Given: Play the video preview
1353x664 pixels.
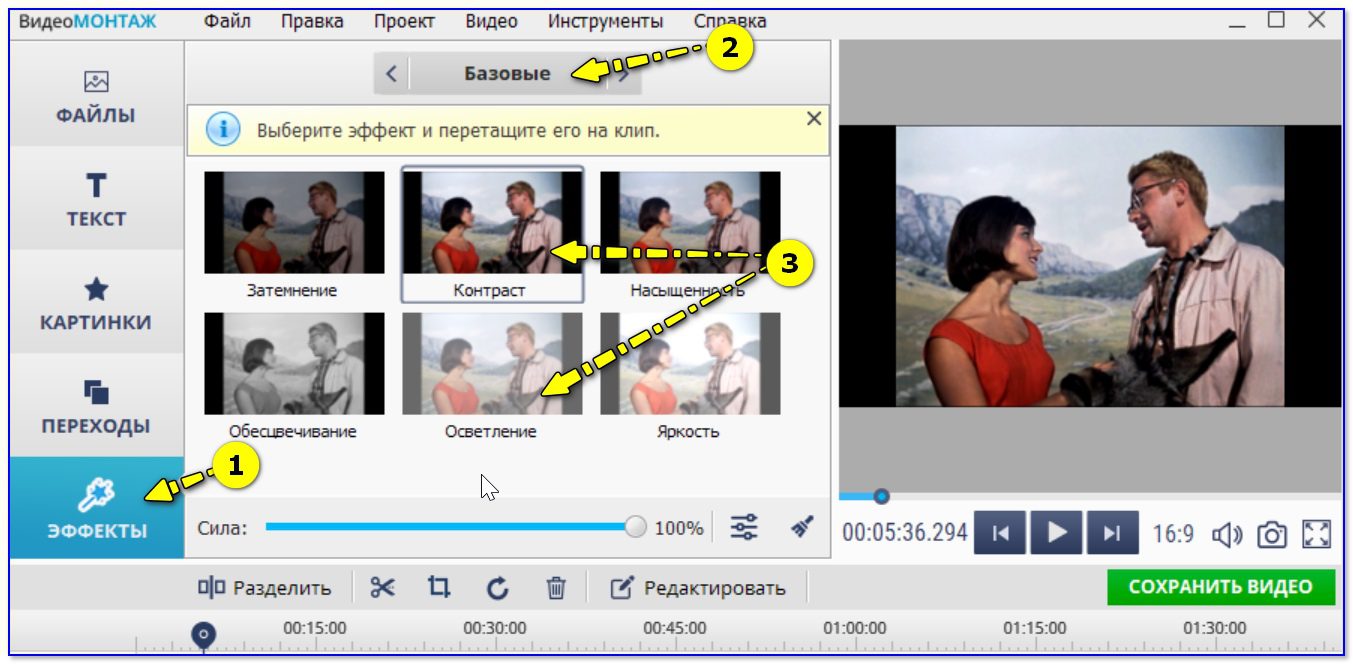Looking at the screenshot, I should click(x=1056, y=533).
